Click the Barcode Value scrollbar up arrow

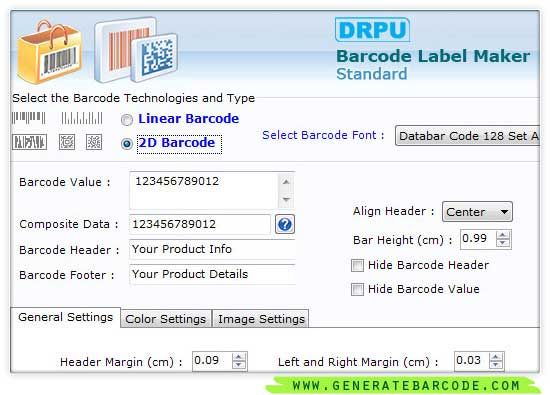point(286,182)
